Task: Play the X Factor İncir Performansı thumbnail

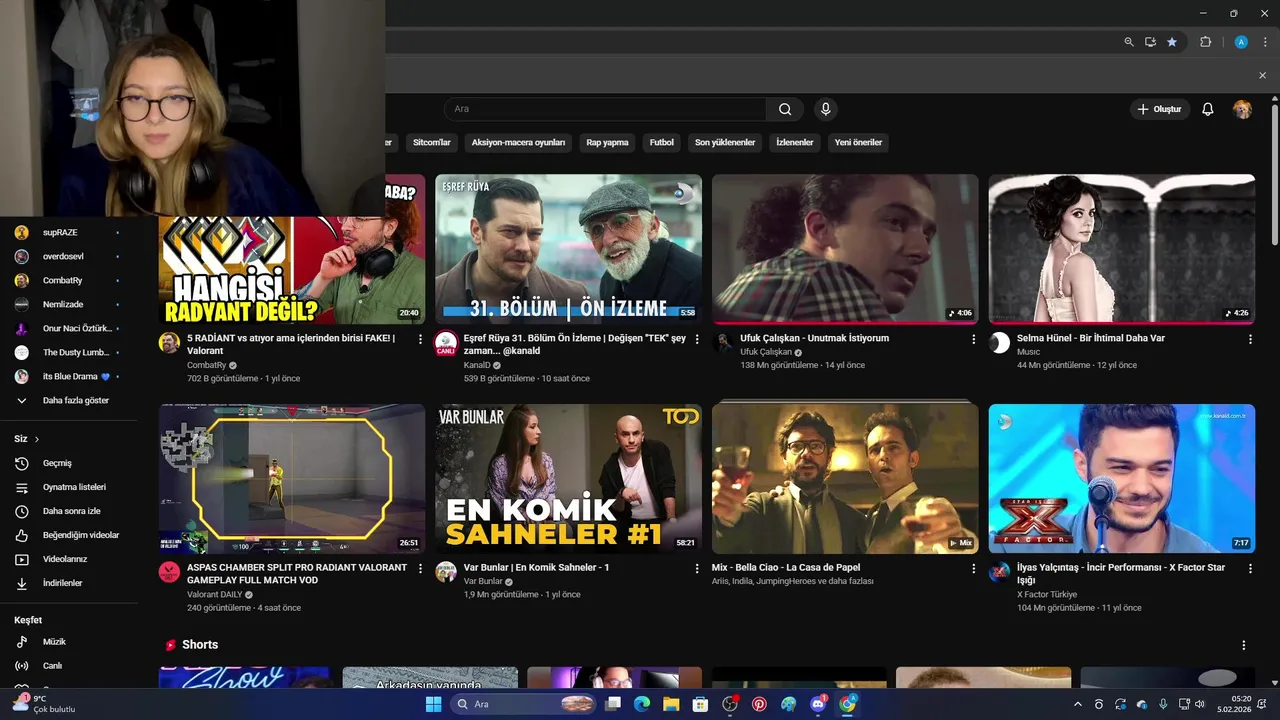Action: pos(1122,478)
